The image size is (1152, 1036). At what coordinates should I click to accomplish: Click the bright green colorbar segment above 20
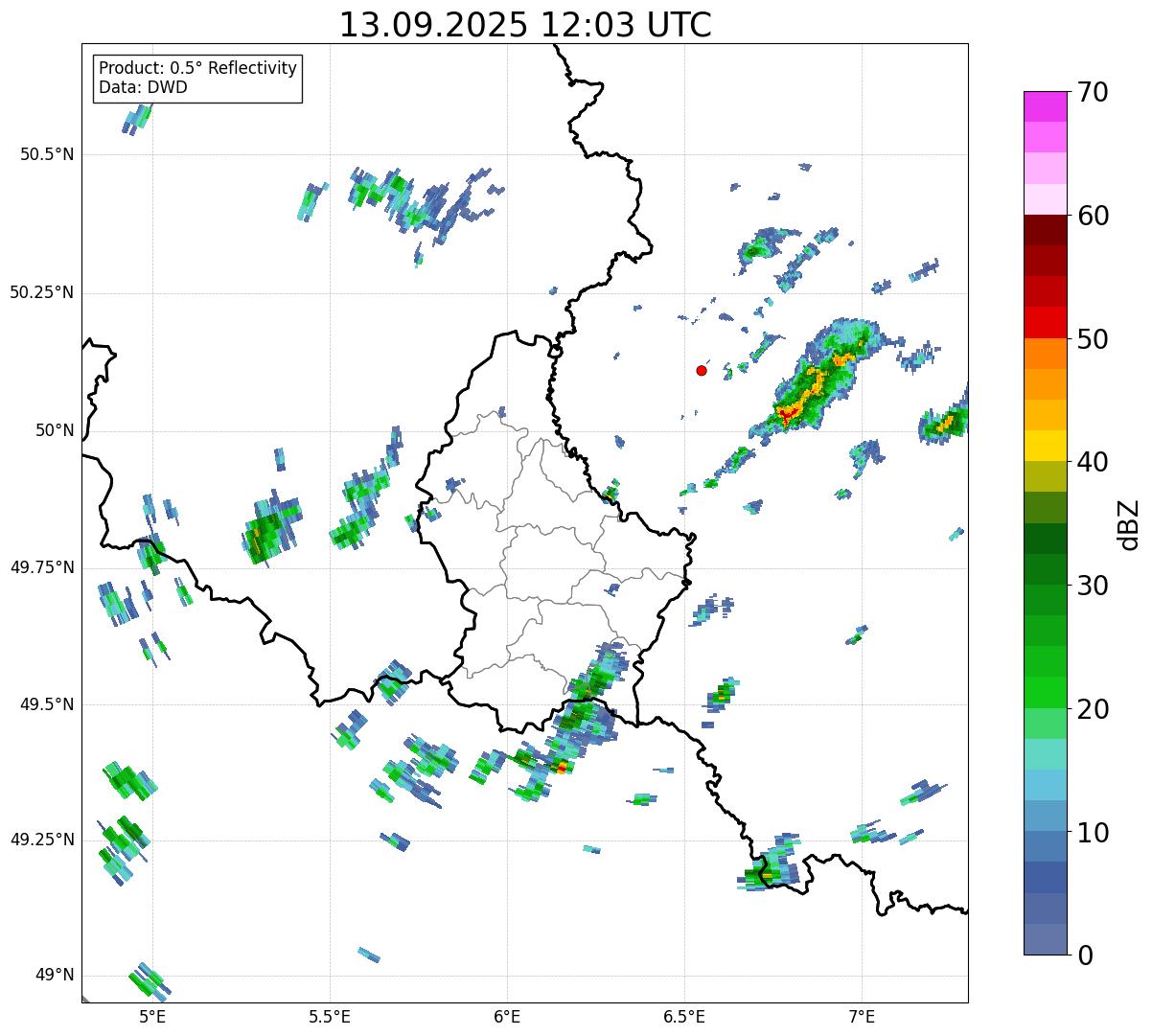coord(1046,692)
